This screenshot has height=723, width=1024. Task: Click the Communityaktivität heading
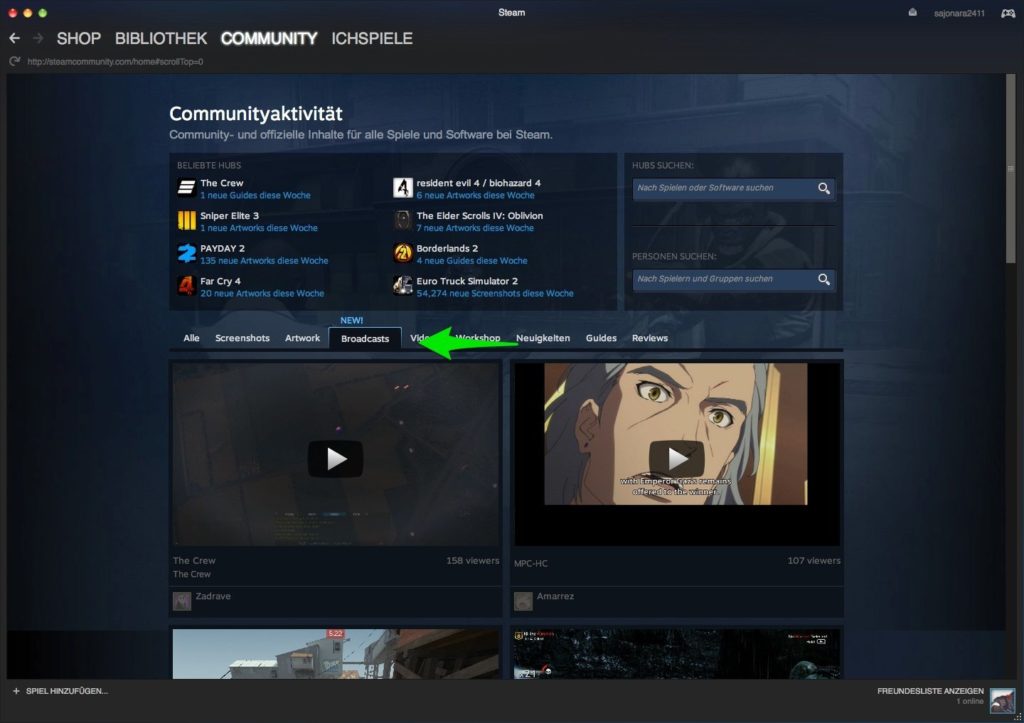(x=255, y=114)
